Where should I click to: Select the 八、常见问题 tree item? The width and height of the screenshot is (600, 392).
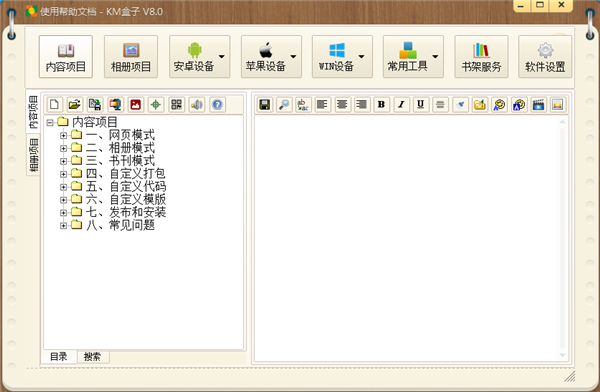click(120, 225)
